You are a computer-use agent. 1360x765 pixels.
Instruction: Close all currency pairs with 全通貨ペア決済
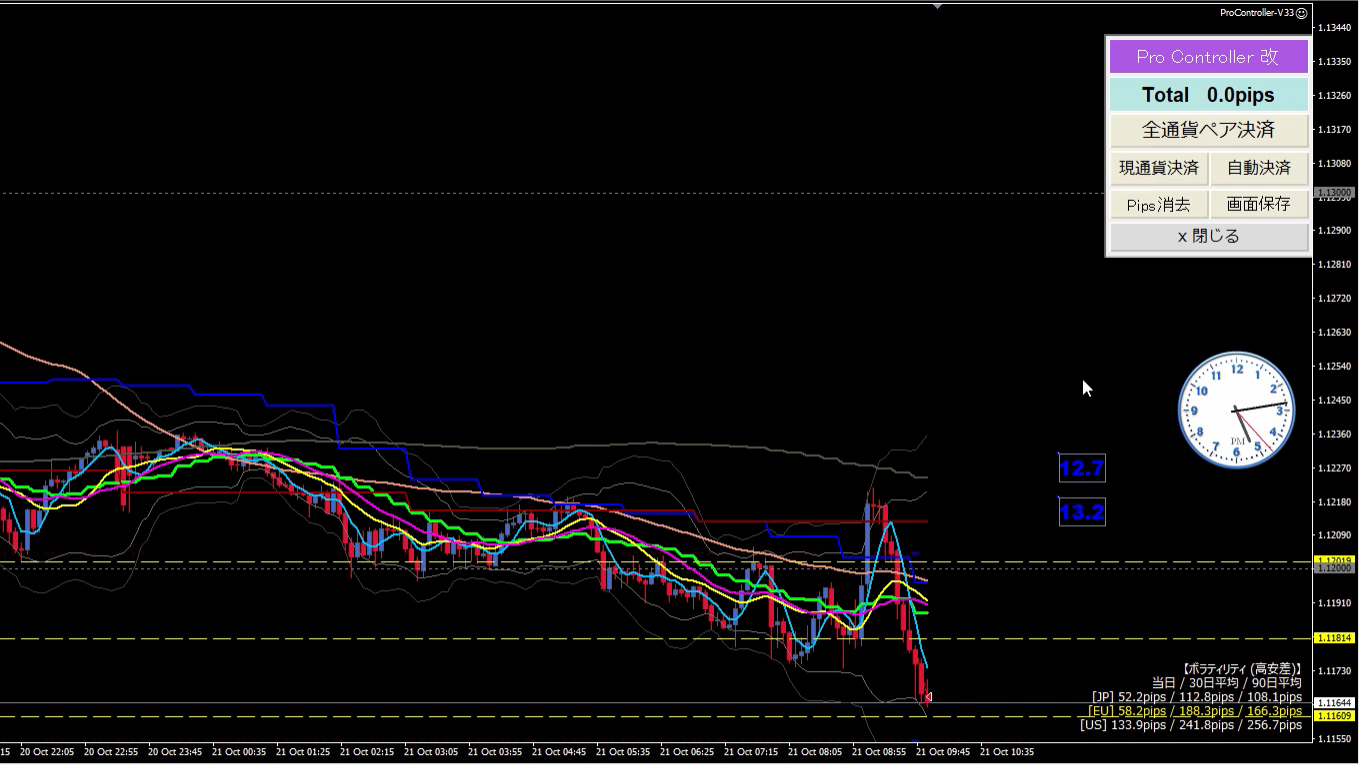pos(1208,130)
